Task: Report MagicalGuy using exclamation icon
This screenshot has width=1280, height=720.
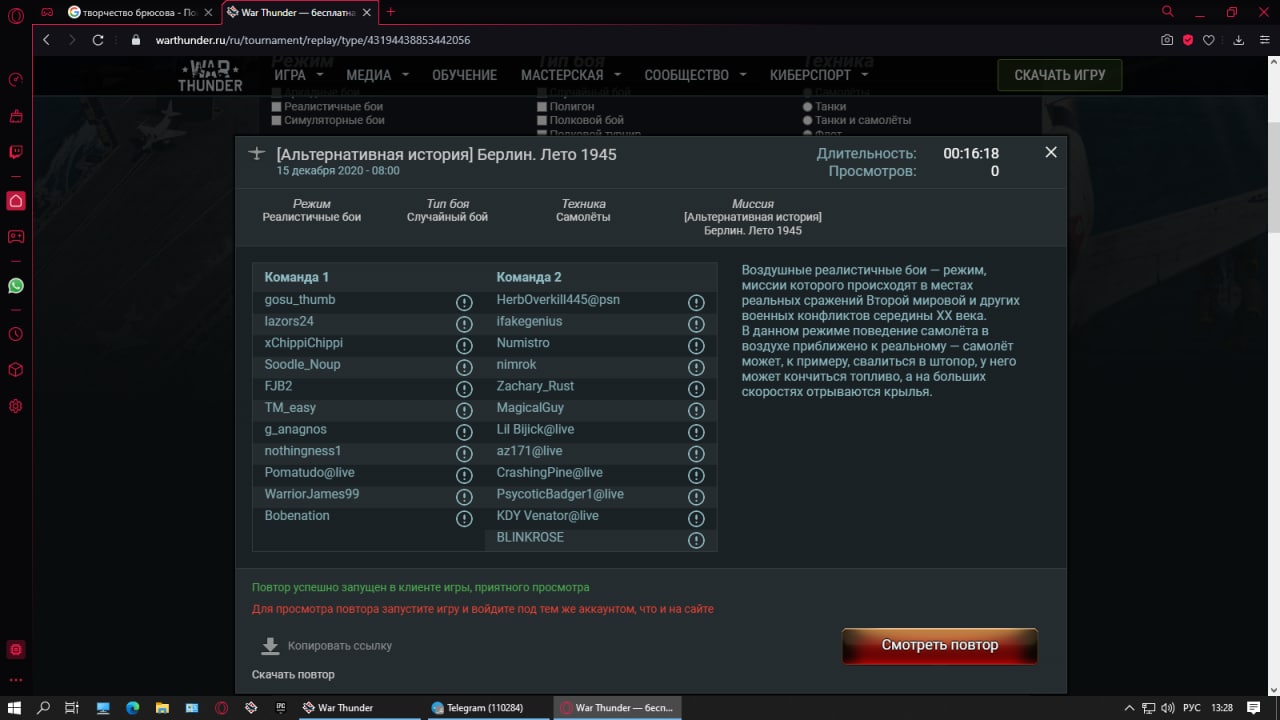Action: 697,410
